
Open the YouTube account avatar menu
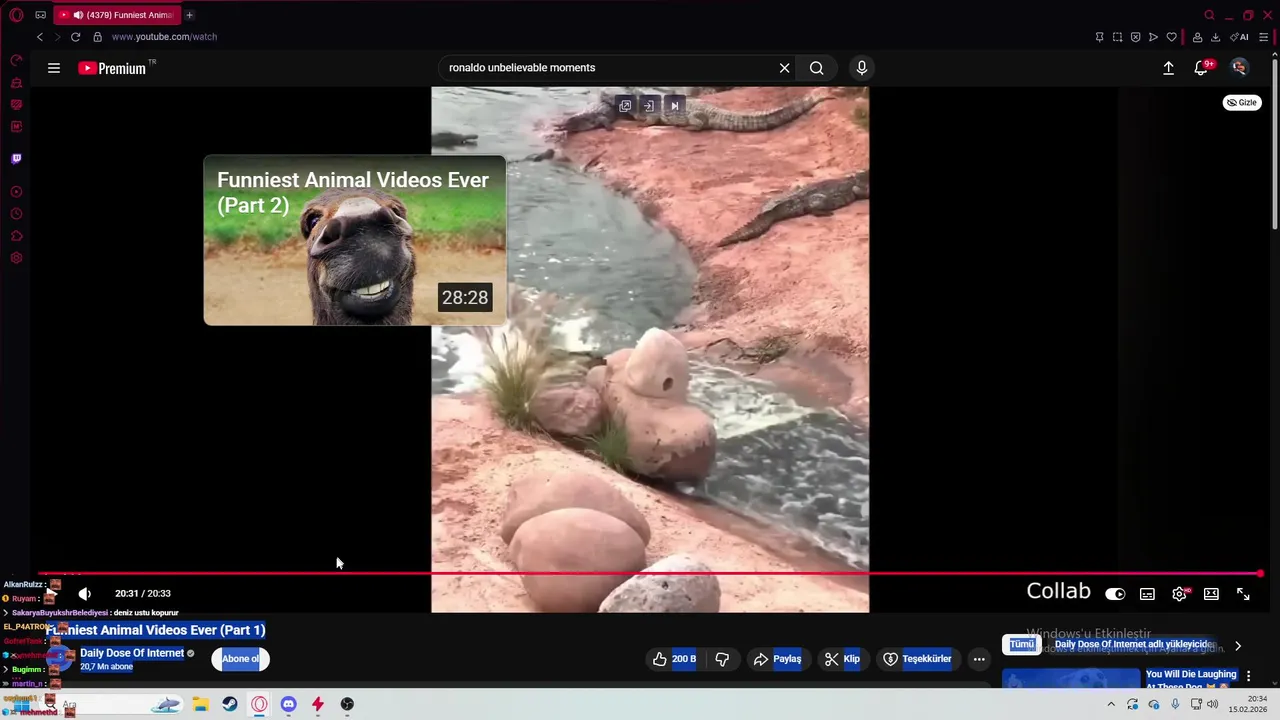(x=1240, y=68)
